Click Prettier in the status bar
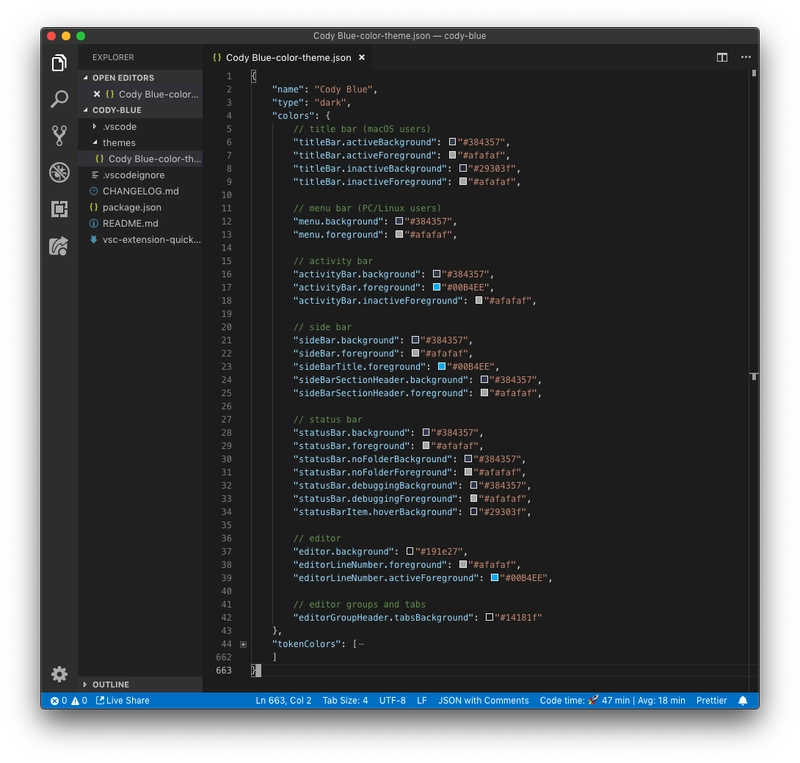This screenshot has height=763, width=800. (711, 701)
